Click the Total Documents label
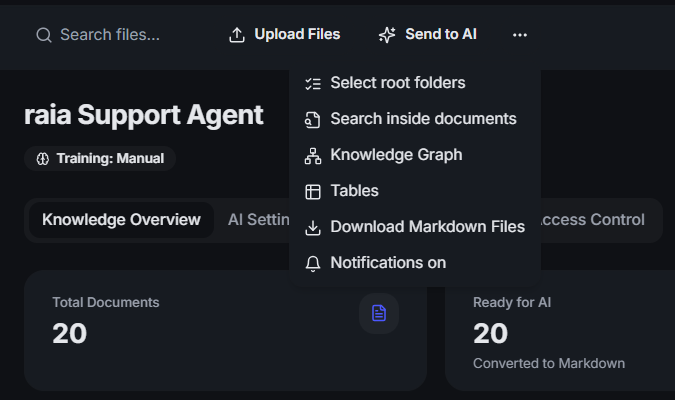 [x=106, y=302]
